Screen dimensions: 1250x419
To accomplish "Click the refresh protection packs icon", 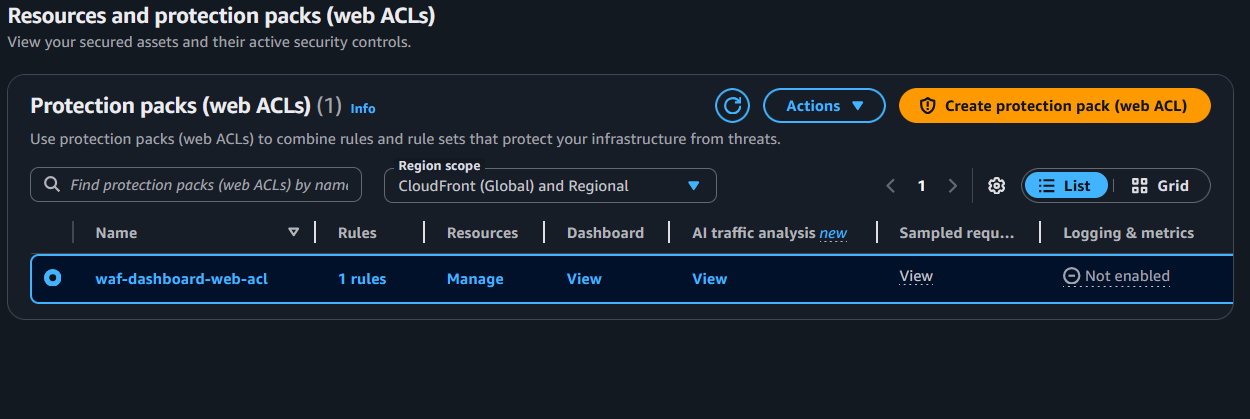I will 732,106.
